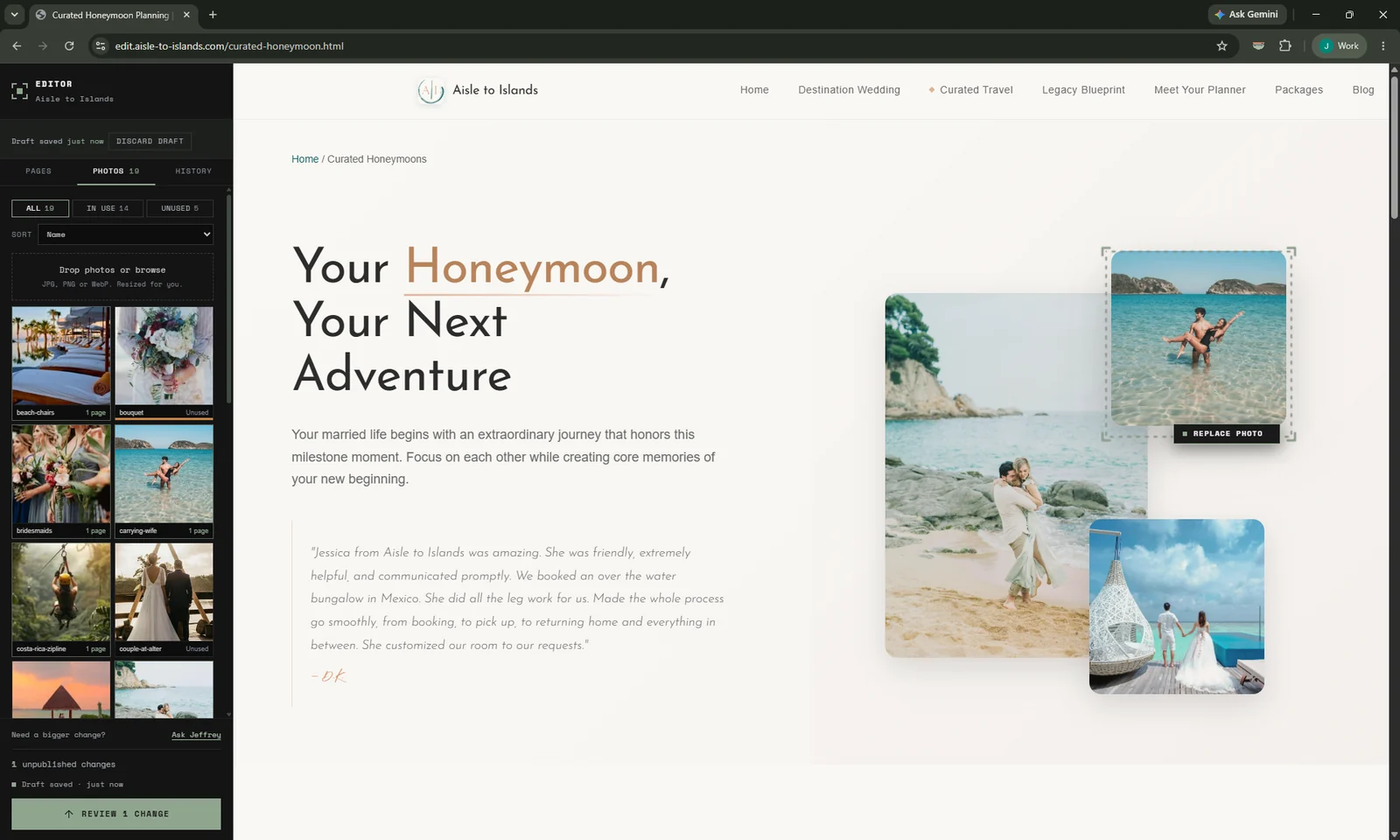Click the Jessica testimonial quote text

[x=517, y=598]
